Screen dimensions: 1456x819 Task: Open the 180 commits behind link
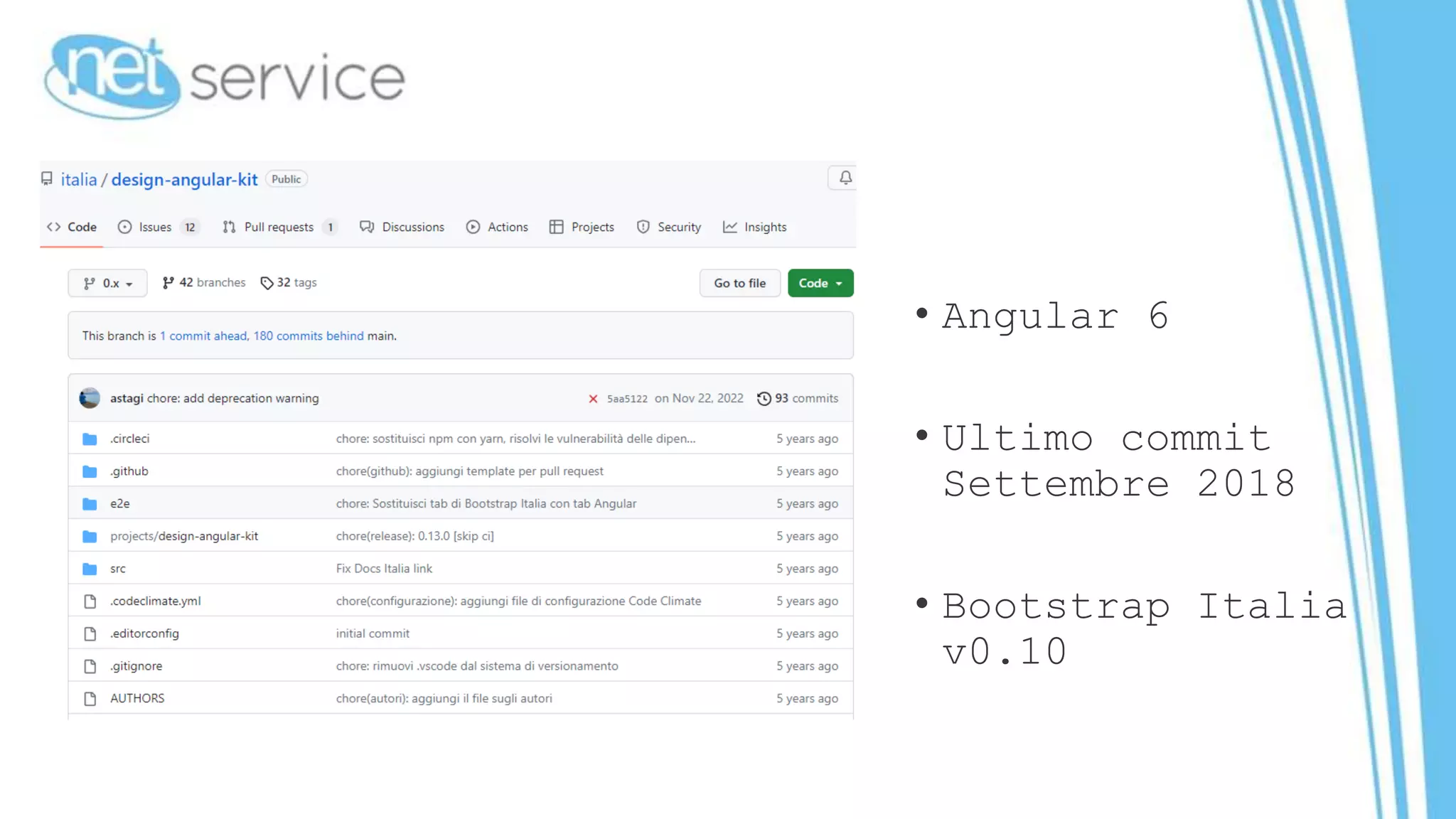click(309, 336)
